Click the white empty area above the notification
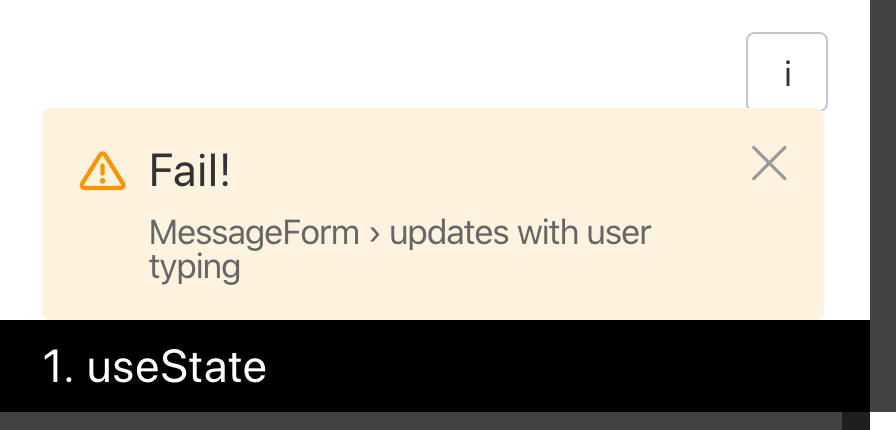The image size is (896, 430). coord(371,51)
